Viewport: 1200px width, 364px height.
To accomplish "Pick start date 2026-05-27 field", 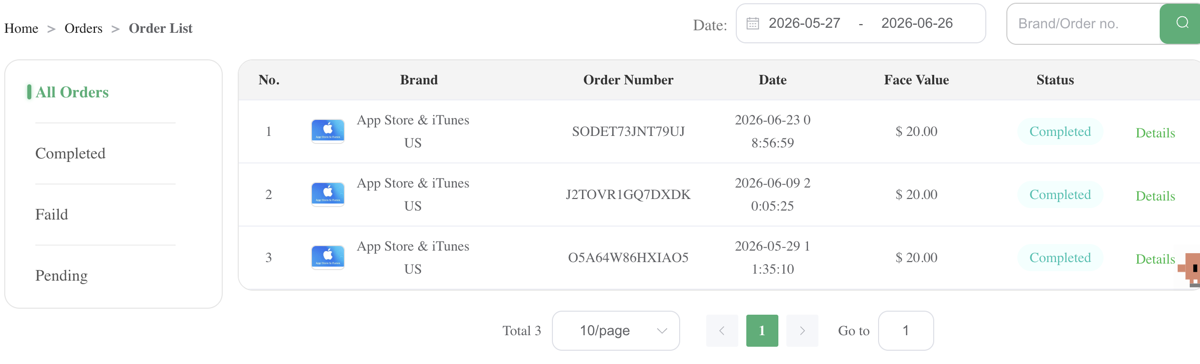I will click(804, 23).
